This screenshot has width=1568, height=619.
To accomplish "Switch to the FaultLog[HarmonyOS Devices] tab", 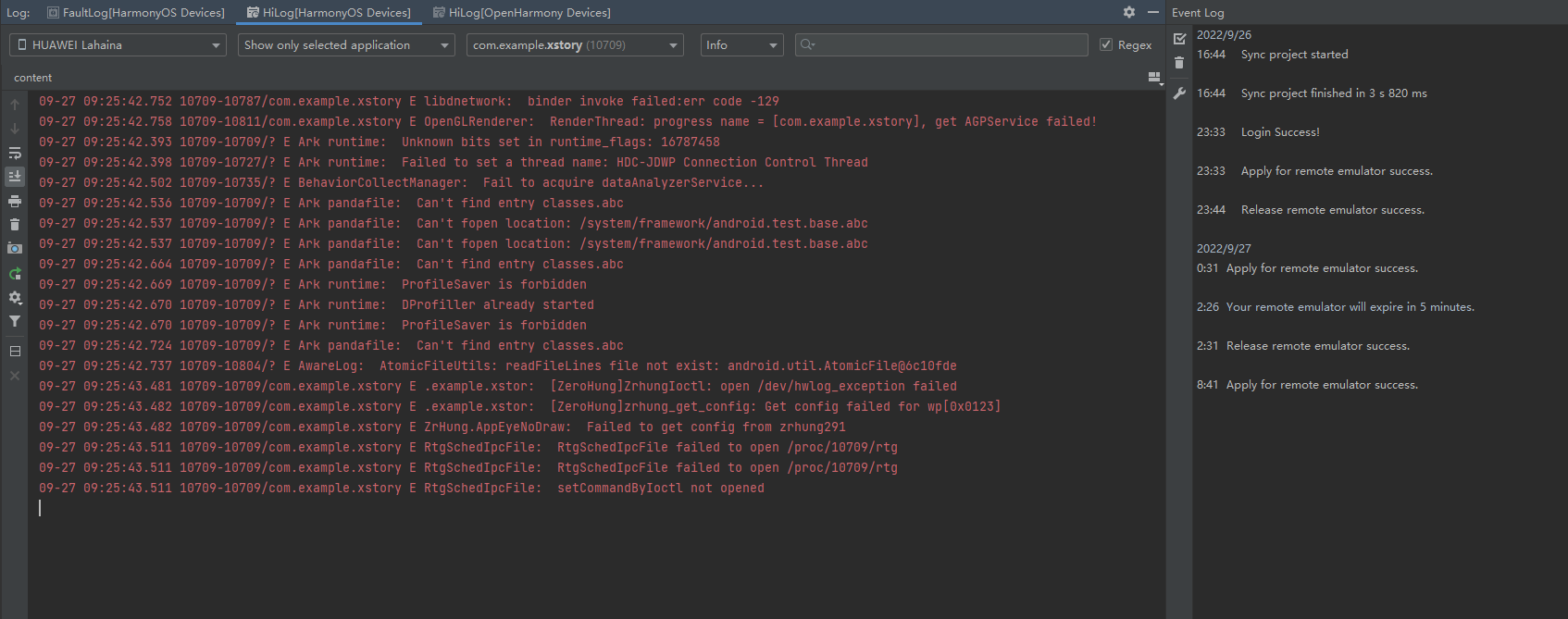I will (136, 12).
